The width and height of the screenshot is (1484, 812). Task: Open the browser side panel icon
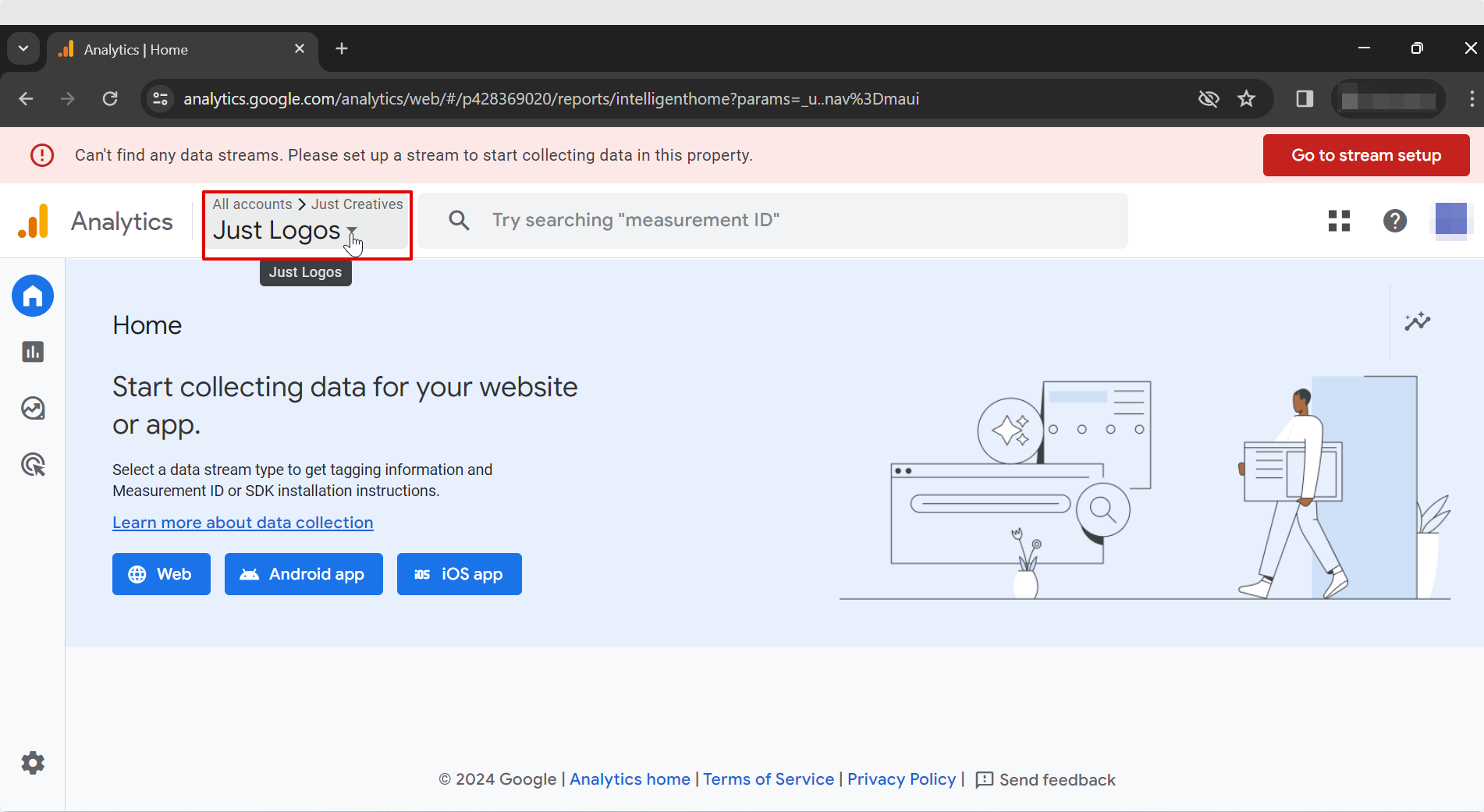coord(1305,99)
